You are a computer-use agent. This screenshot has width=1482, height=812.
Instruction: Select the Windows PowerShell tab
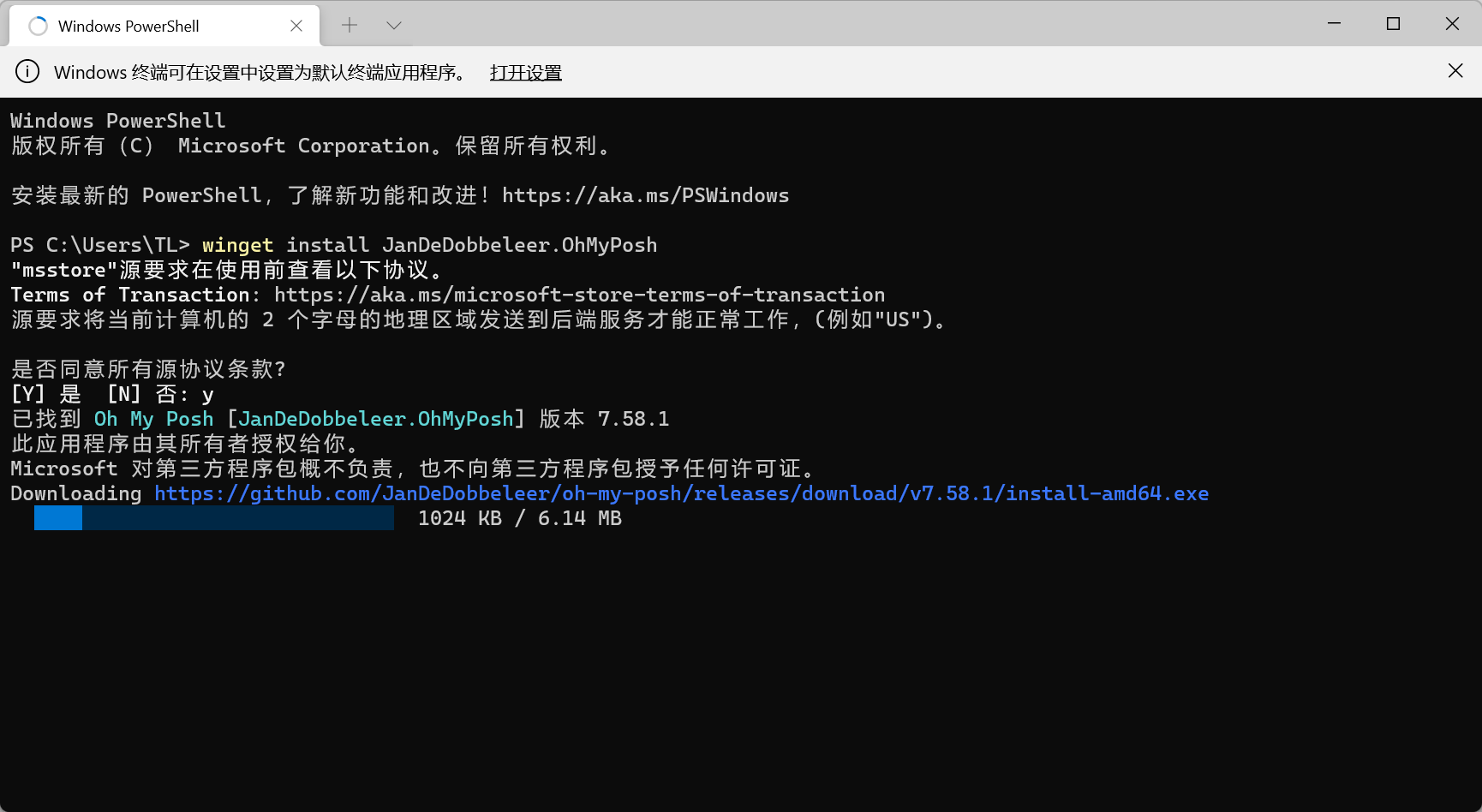click(128, 26)
